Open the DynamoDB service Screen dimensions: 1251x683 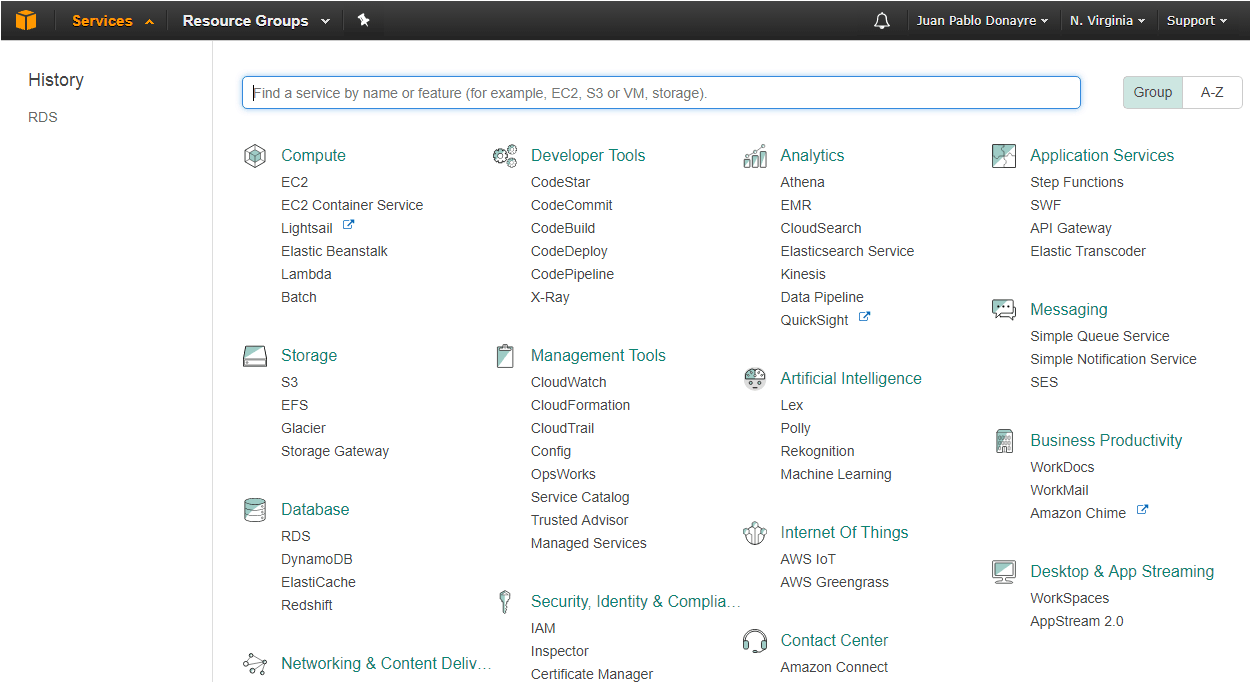pyautogui.click(x=317, y=559)
